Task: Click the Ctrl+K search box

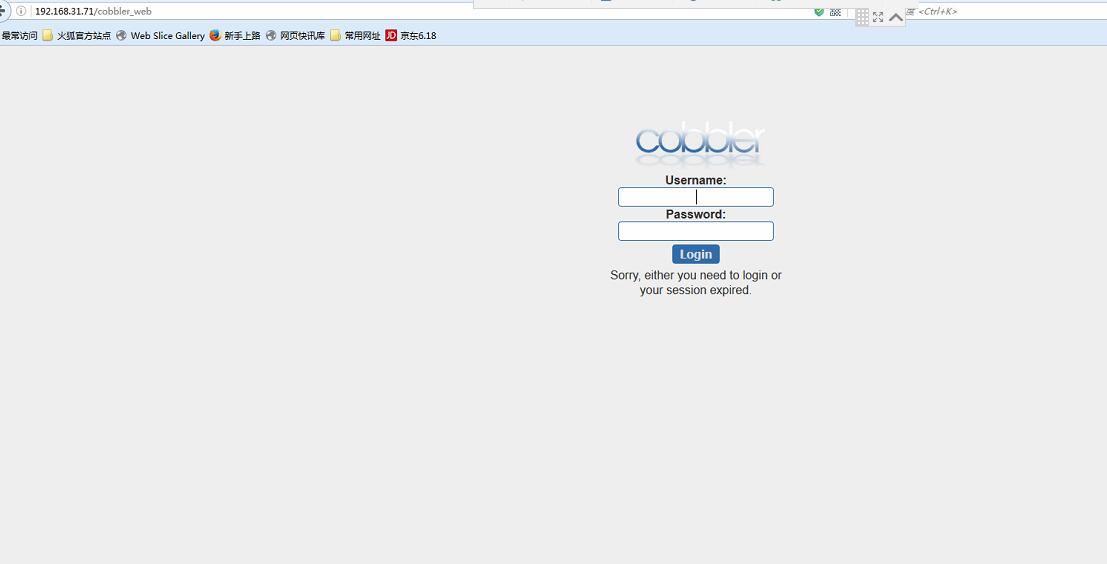Action: [x=1000, y=11]
